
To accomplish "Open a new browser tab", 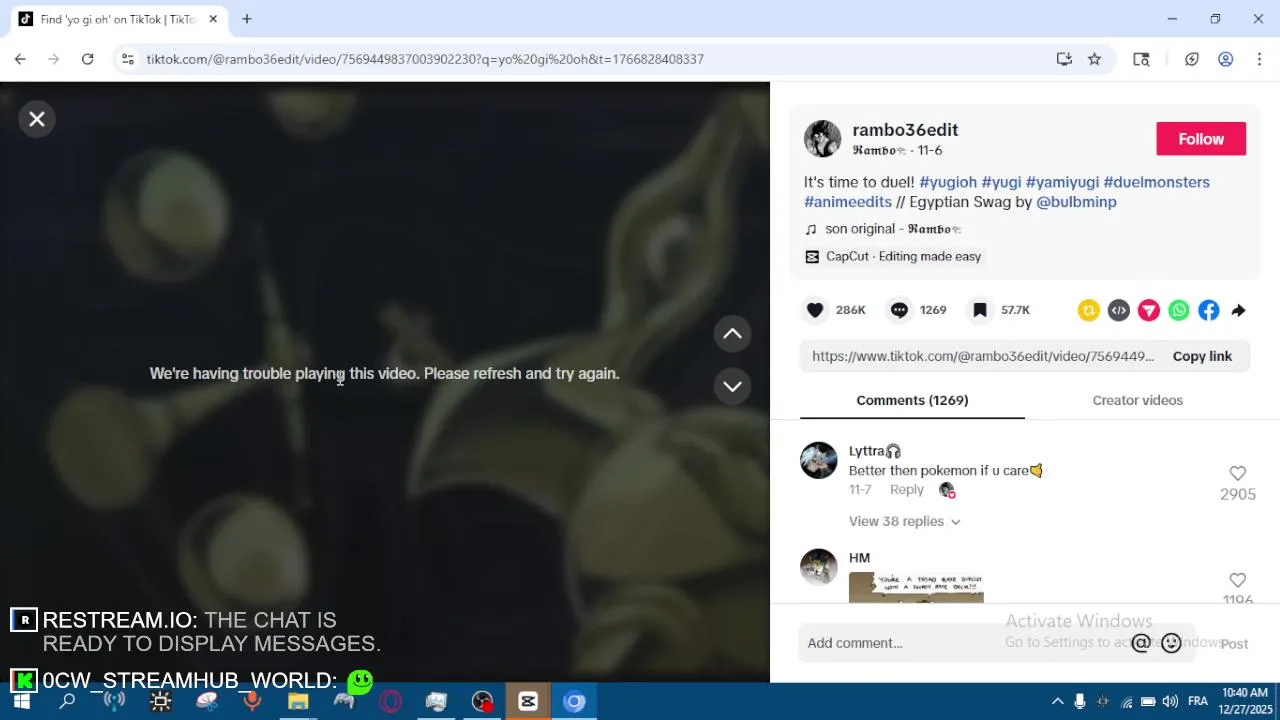I will (x=247, y=19).
